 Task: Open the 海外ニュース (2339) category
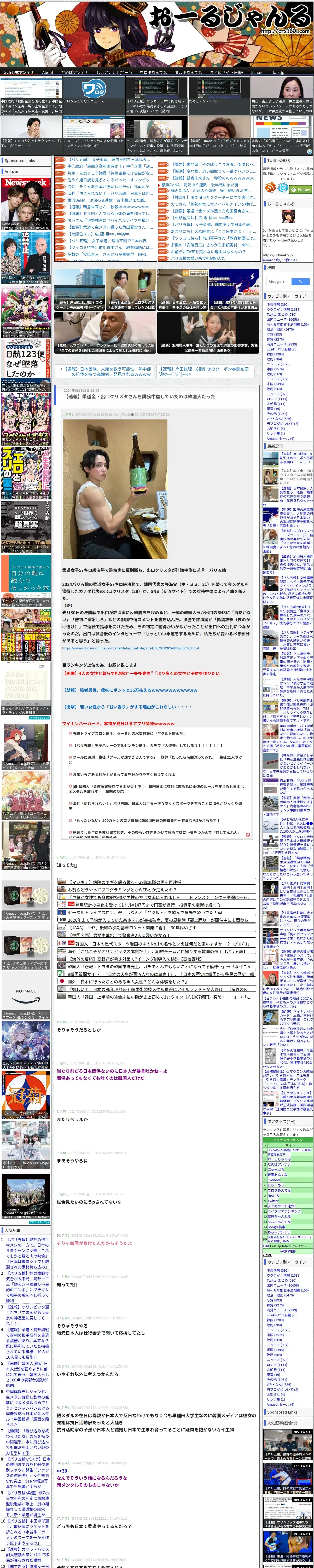point(282,344)
